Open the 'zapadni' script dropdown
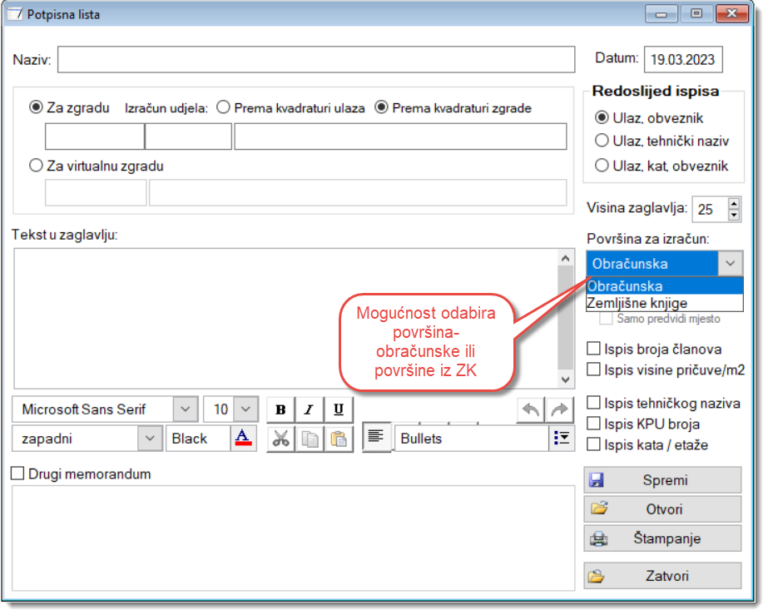 coord(149,438)
